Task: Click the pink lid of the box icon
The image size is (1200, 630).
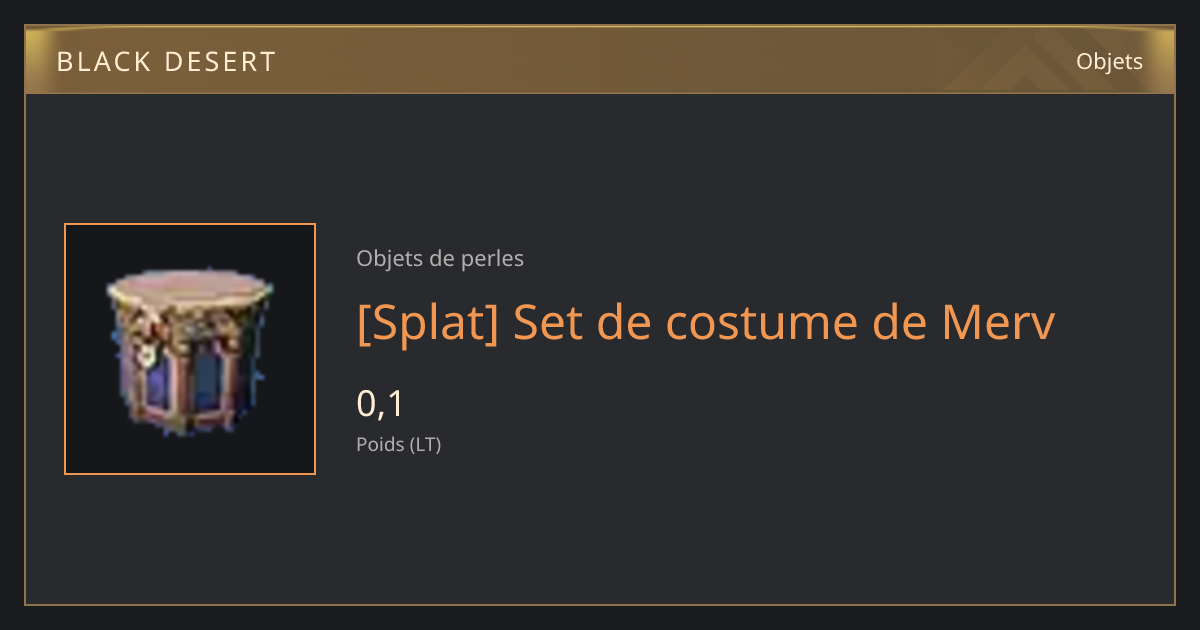Action: (190, 289)
